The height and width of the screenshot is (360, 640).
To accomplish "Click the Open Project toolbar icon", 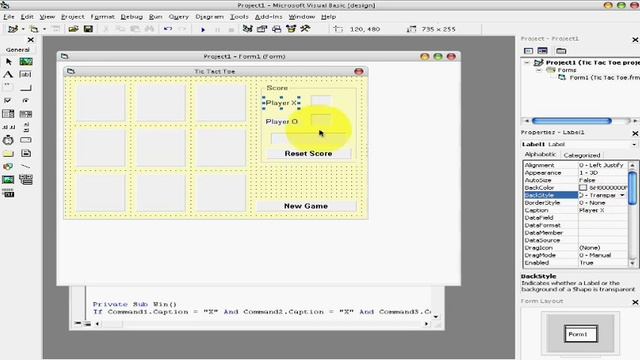I will click(x=73, y=29).
